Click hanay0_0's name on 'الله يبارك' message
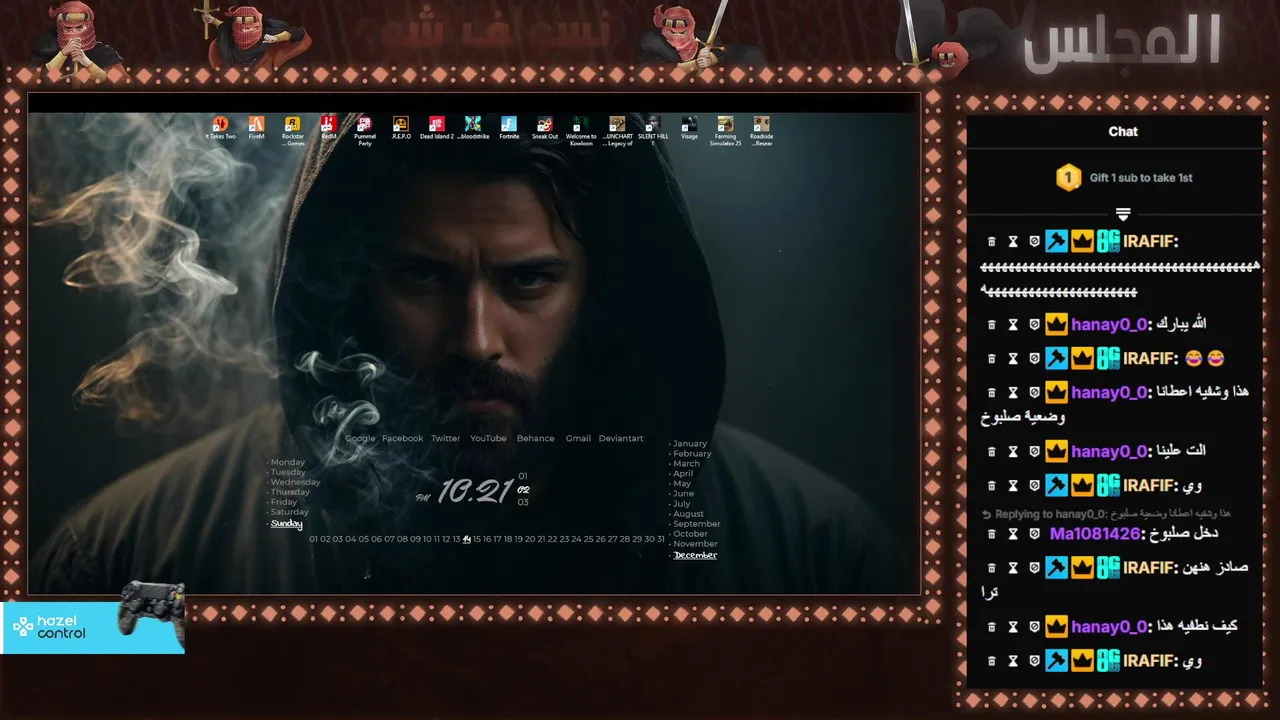 1109,325
